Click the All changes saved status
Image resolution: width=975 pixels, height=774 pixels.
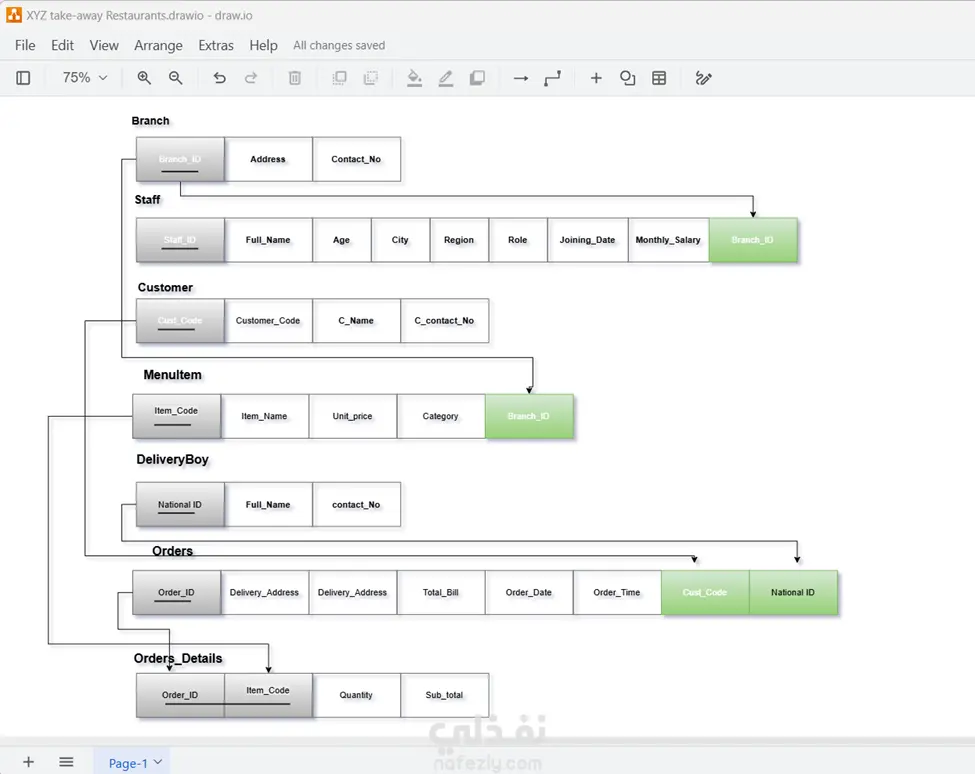(x=339, y=45)
